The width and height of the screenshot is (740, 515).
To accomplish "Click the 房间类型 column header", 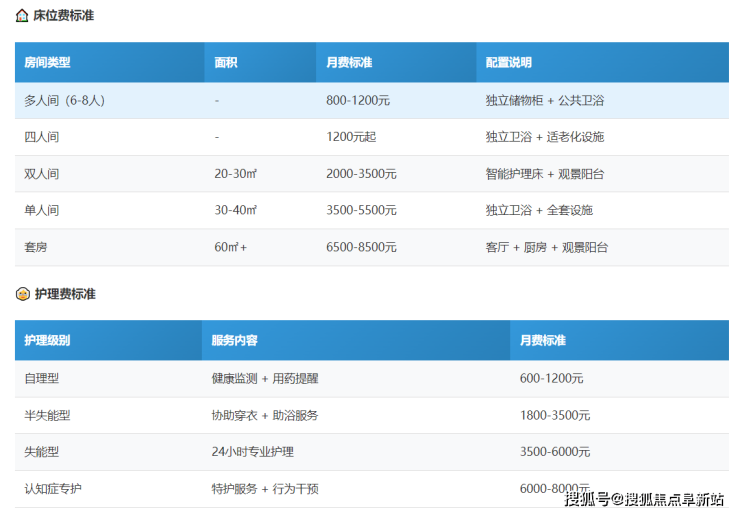I will [x=48, y=62].
